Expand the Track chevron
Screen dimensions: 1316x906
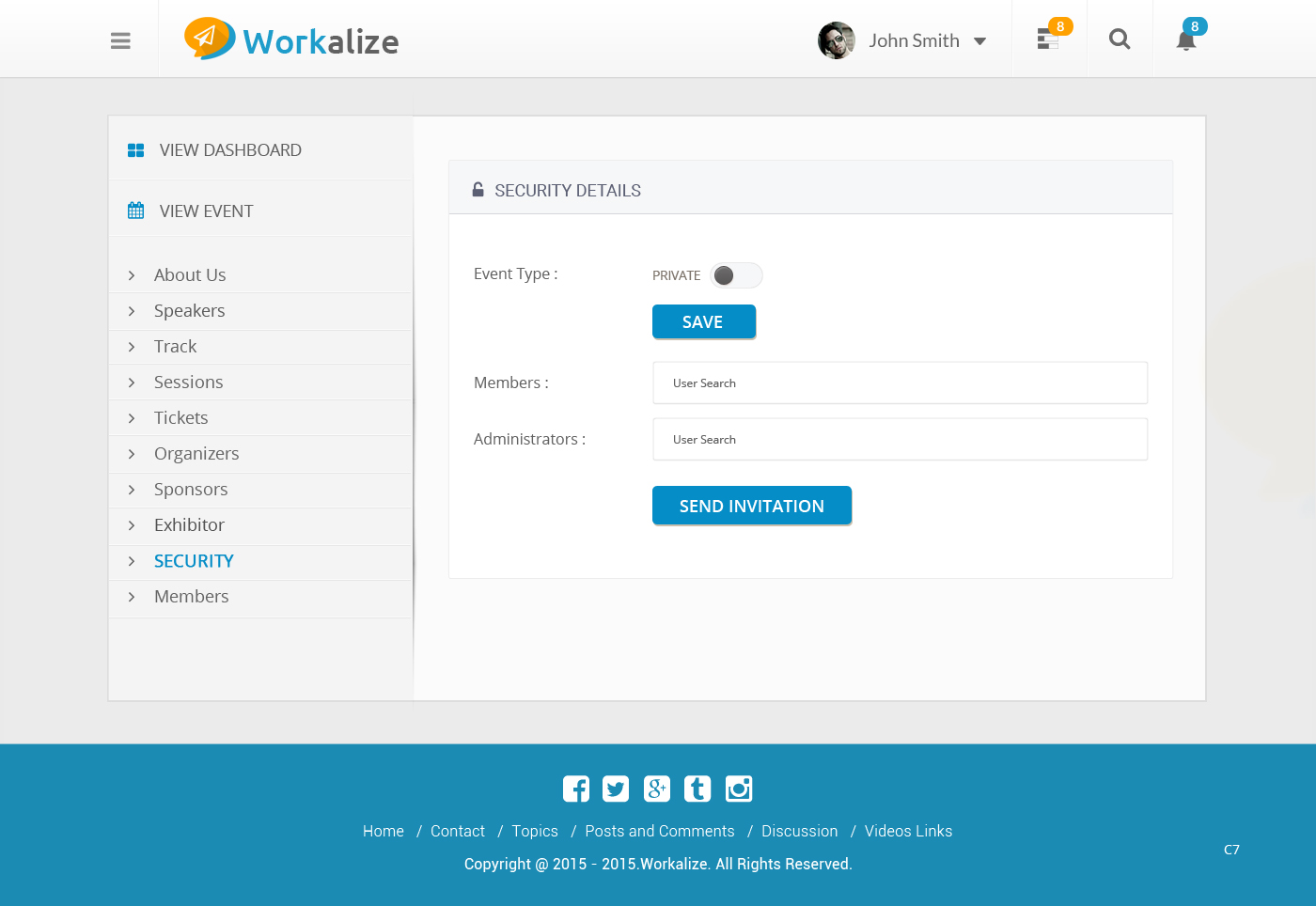pos(132,347)
